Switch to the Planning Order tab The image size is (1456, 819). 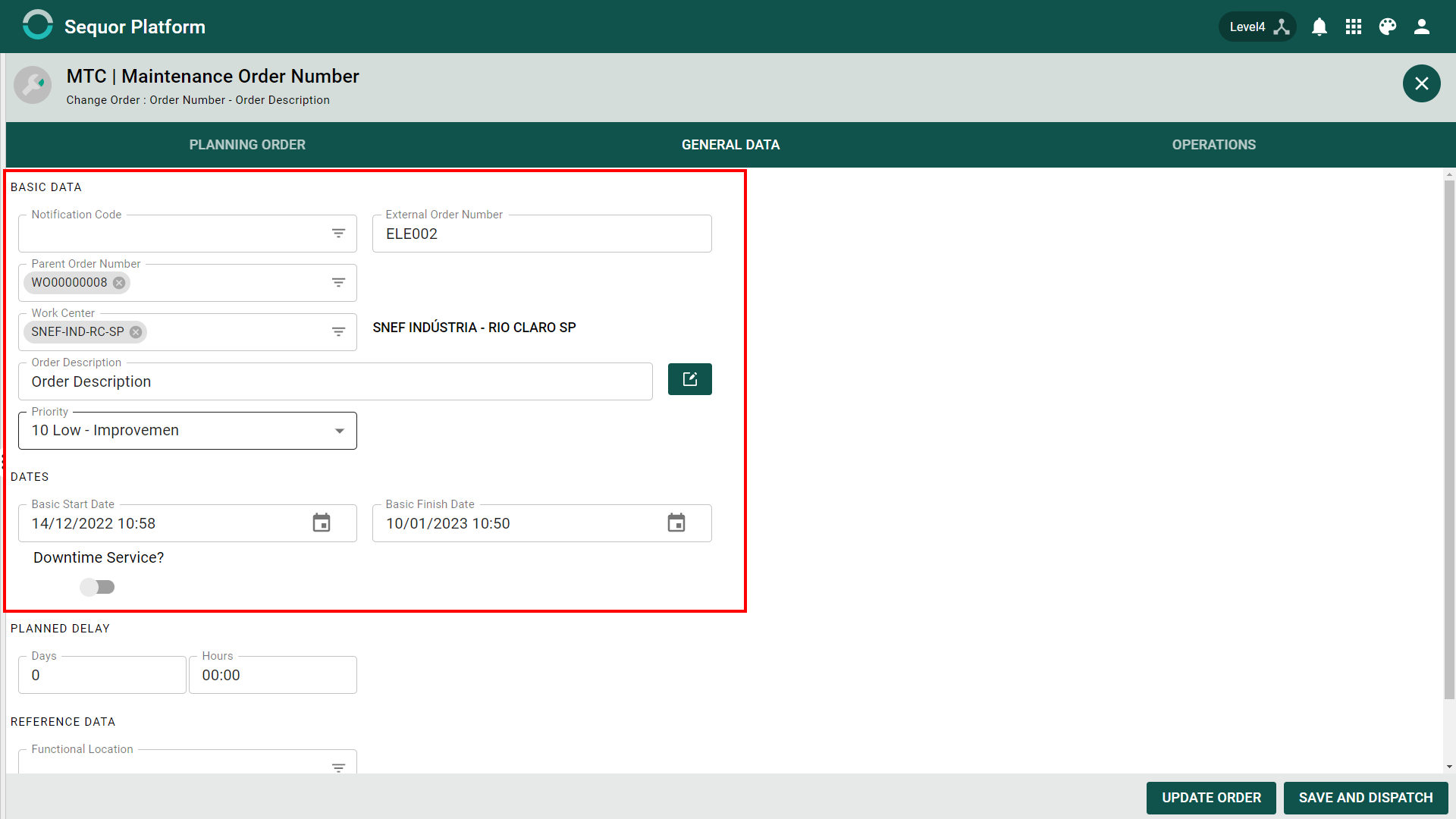247,145
